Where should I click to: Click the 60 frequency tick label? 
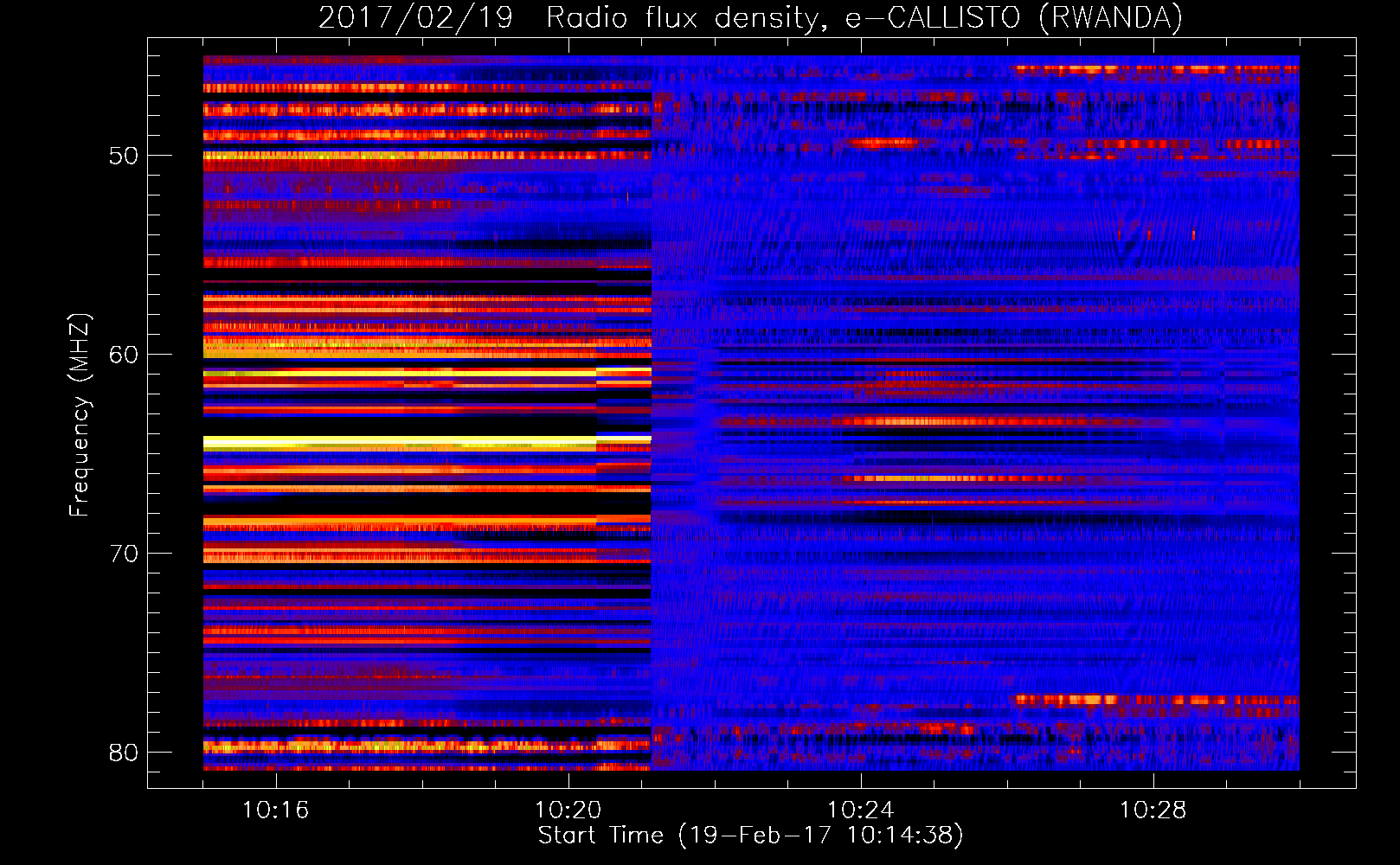tap(124, 355)
